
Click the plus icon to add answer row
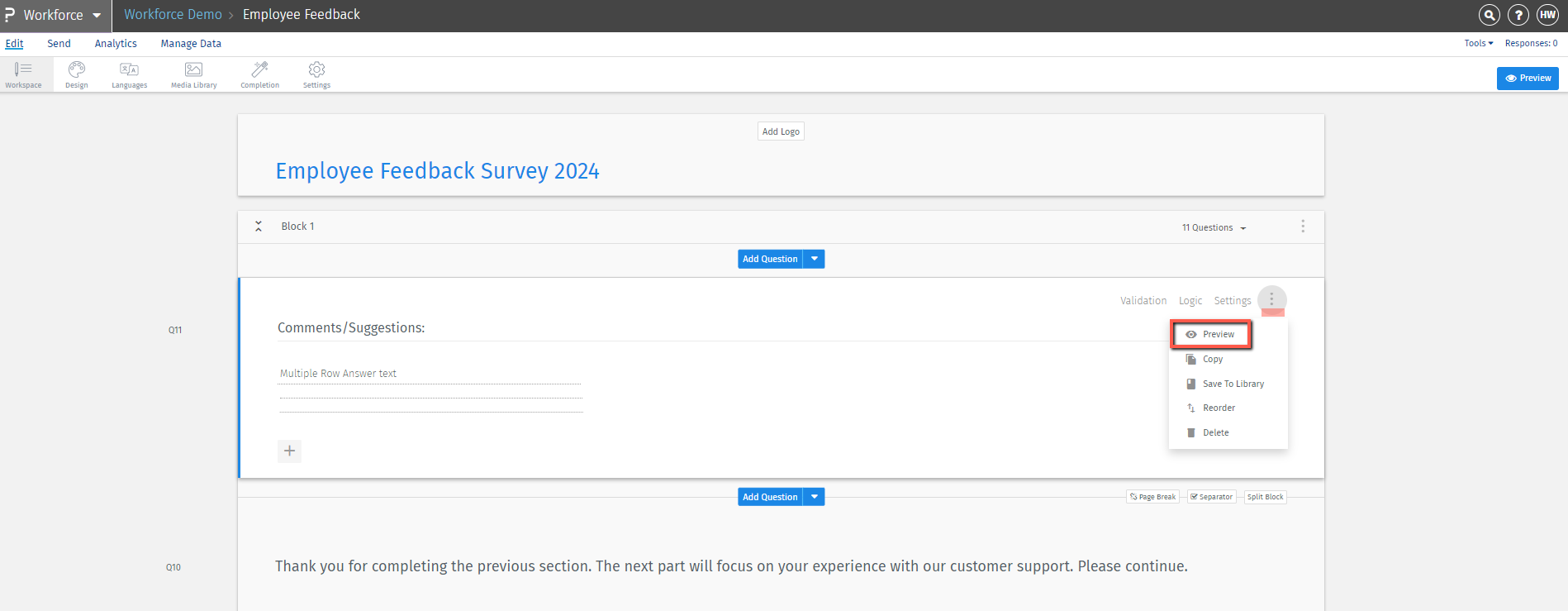tap(289, 451)
